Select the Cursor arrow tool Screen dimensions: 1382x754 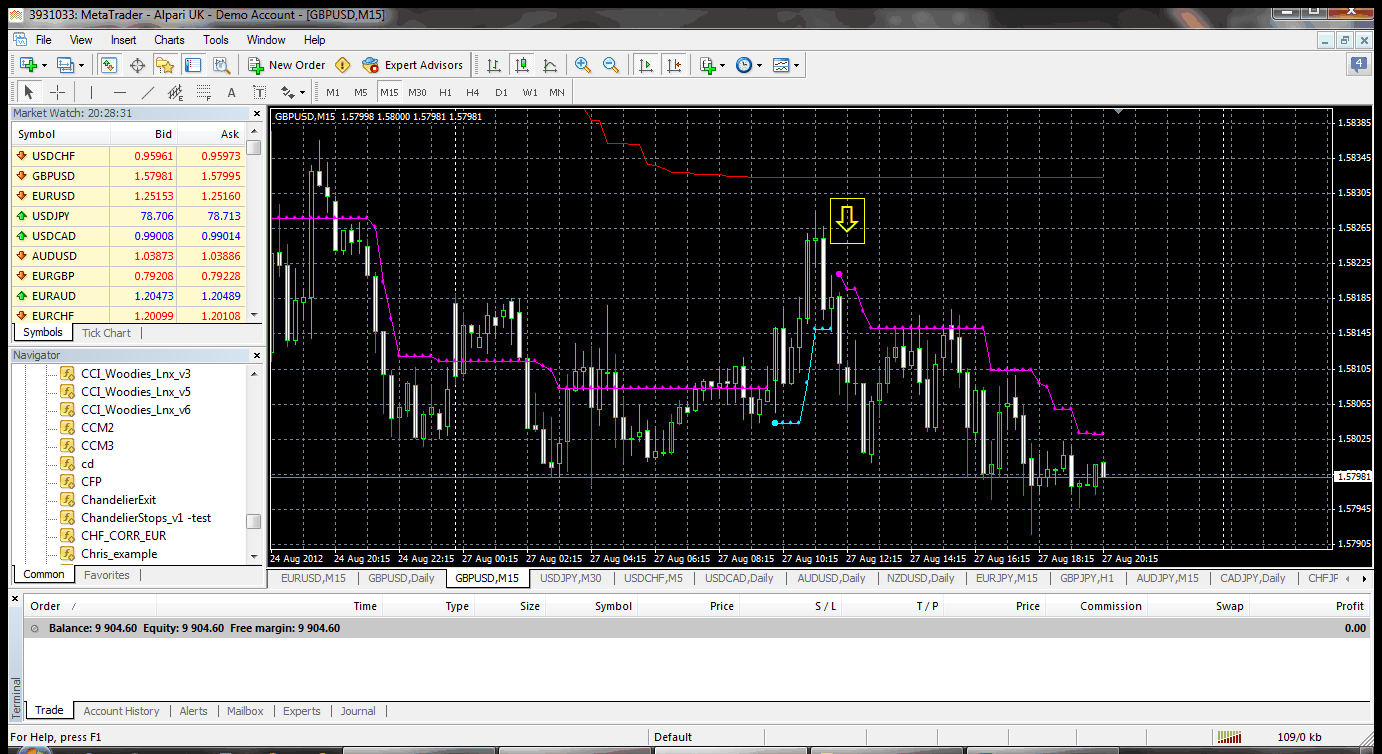click(29, 92)
